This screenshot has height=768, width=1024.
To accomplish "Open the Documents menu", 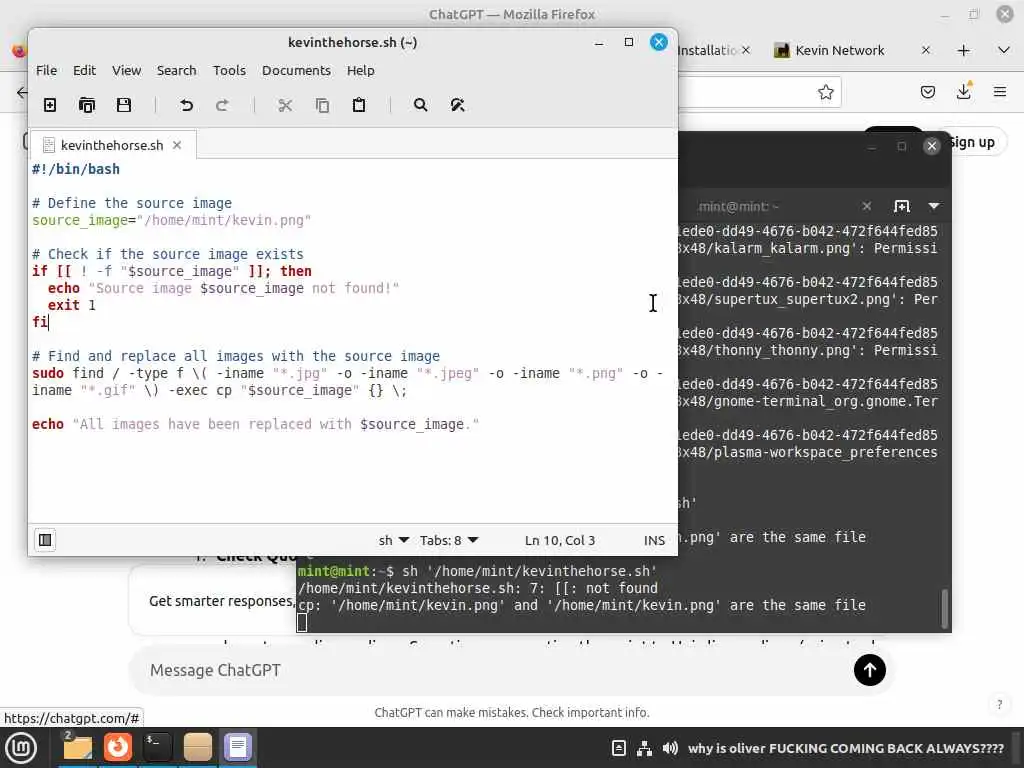I will coord(296,71).
